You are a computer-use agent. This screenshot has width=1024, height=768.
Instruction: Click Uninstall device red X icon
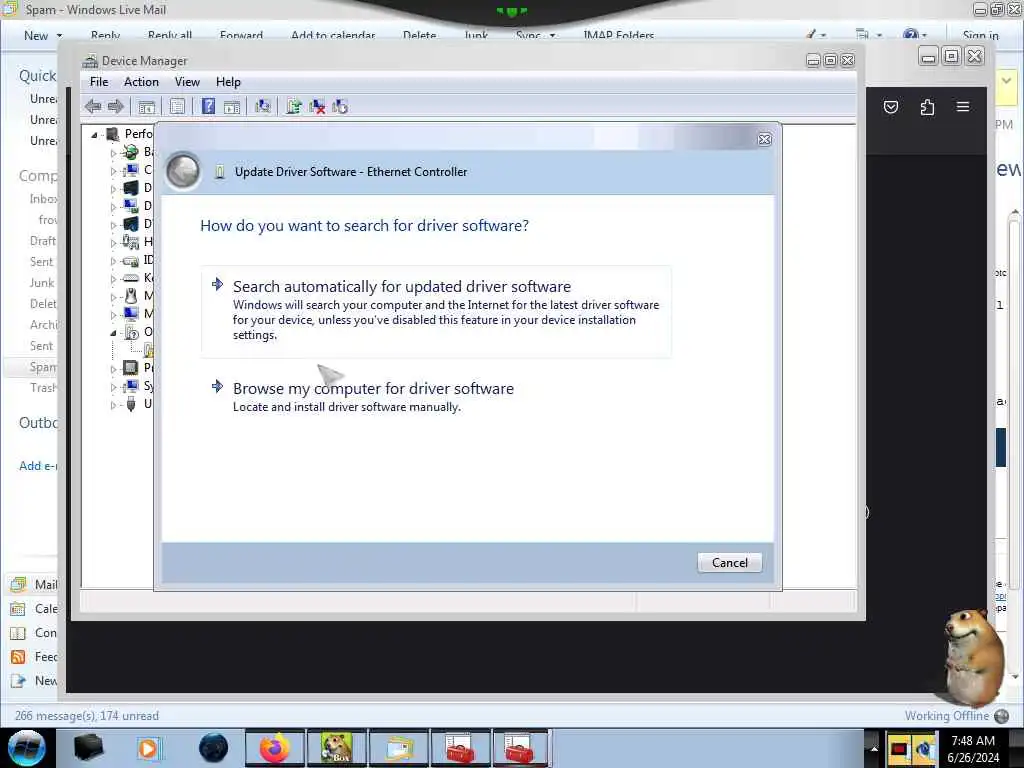(x=317, y=106)
